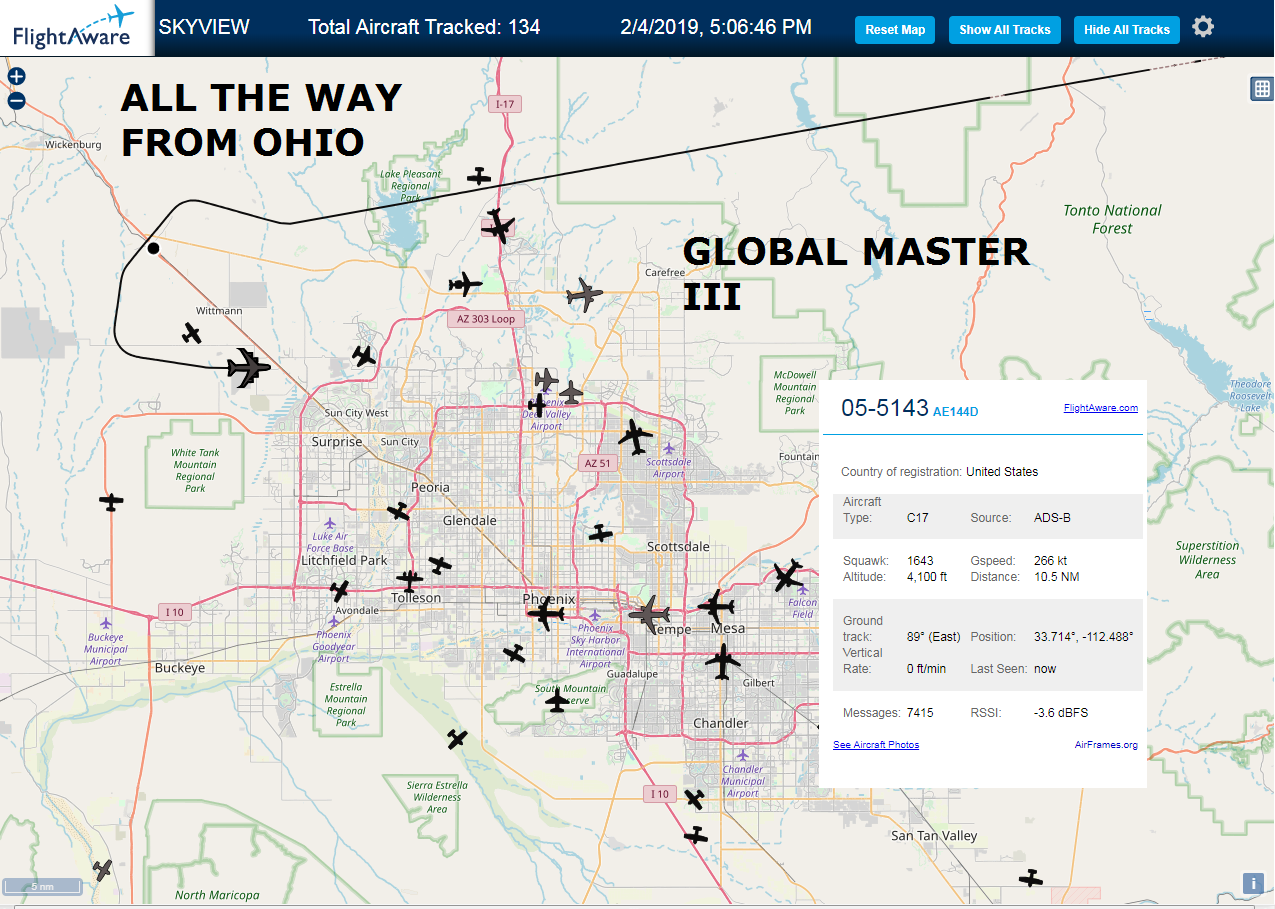The width and height of the screenshot is (1275, 909).
Task: Click the SKYVIEW title
Action: click(204, 27)
